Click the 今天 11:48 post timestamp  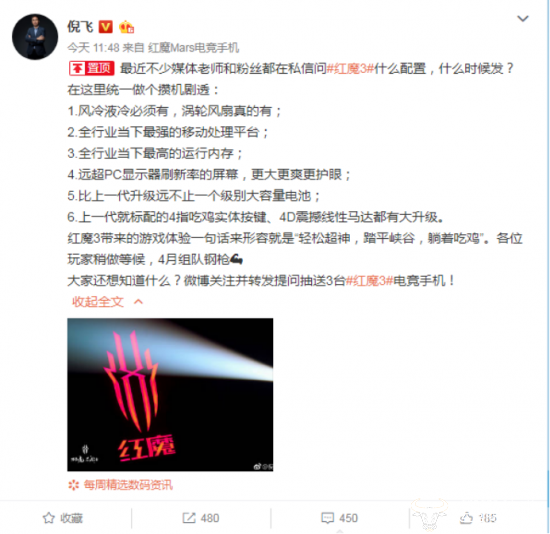[93, 48]
